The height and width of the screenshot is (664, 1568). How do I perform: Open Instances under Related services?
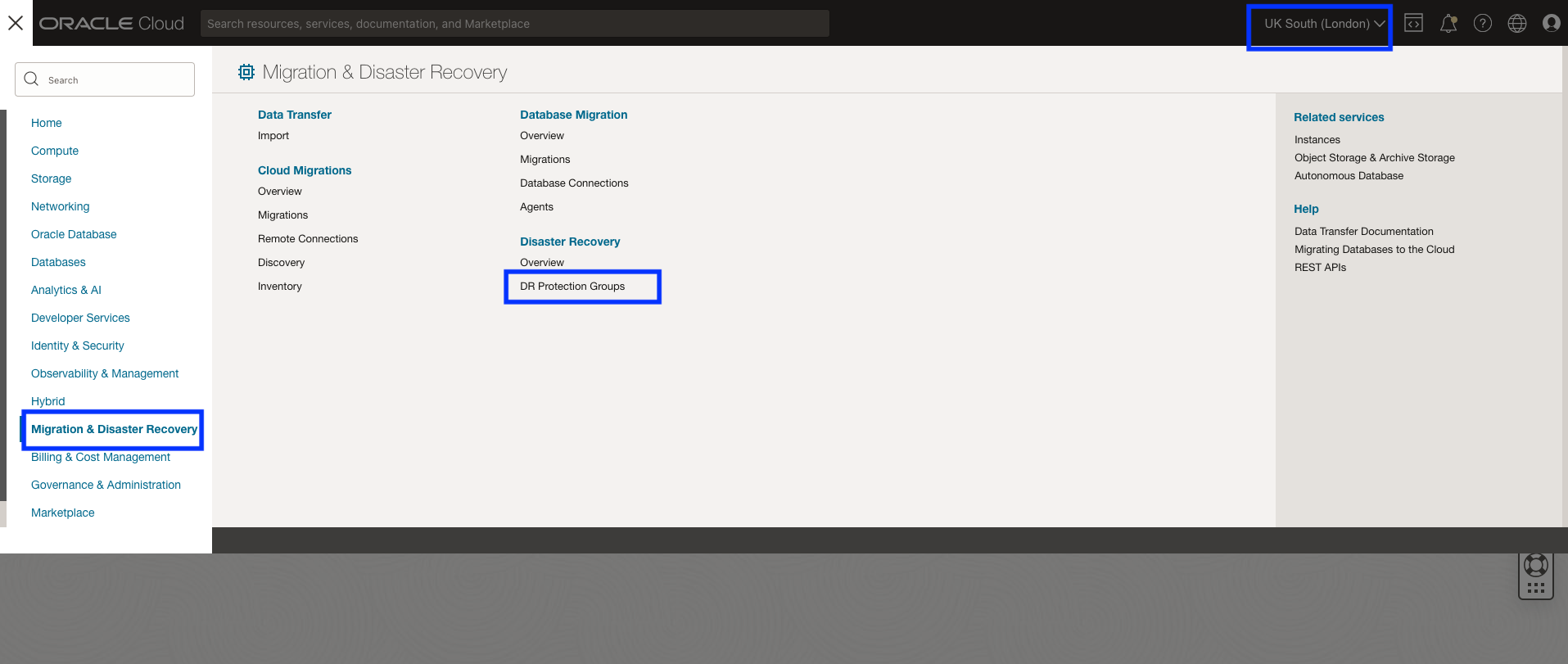pos(1317,140)
